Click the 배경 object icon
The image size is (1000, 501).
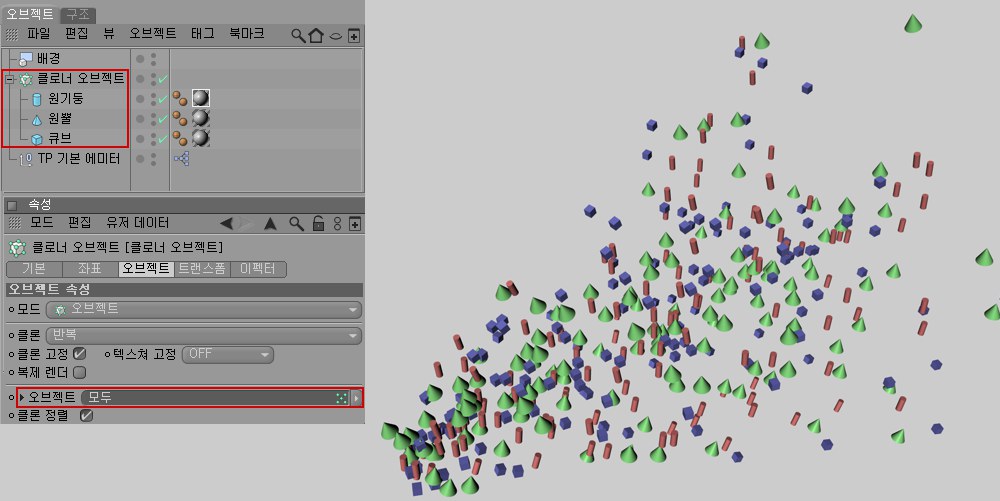26,59
